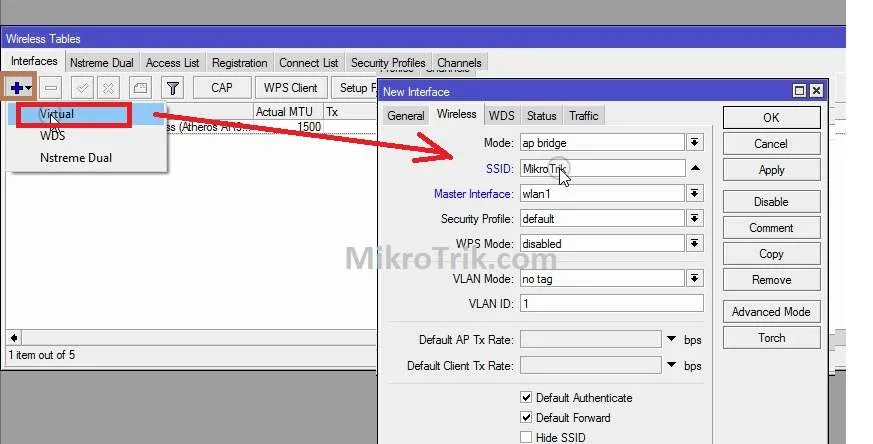Switch to the Access List tab

tap(172, 63)
